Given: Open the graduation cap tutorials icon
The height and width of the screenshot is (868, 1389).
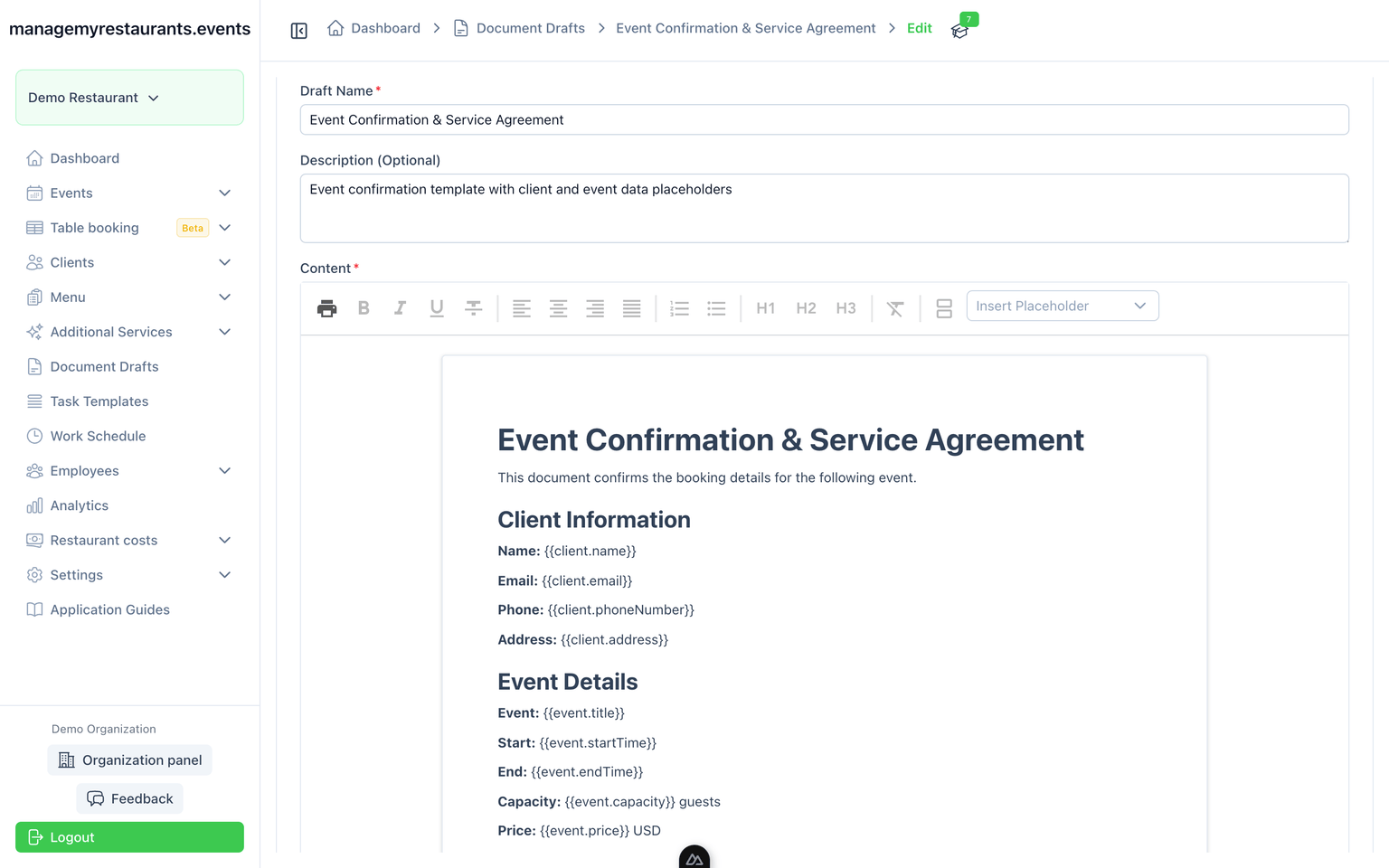Looking at the screenshot, I should pyautogui.click(x=960, y=31).
